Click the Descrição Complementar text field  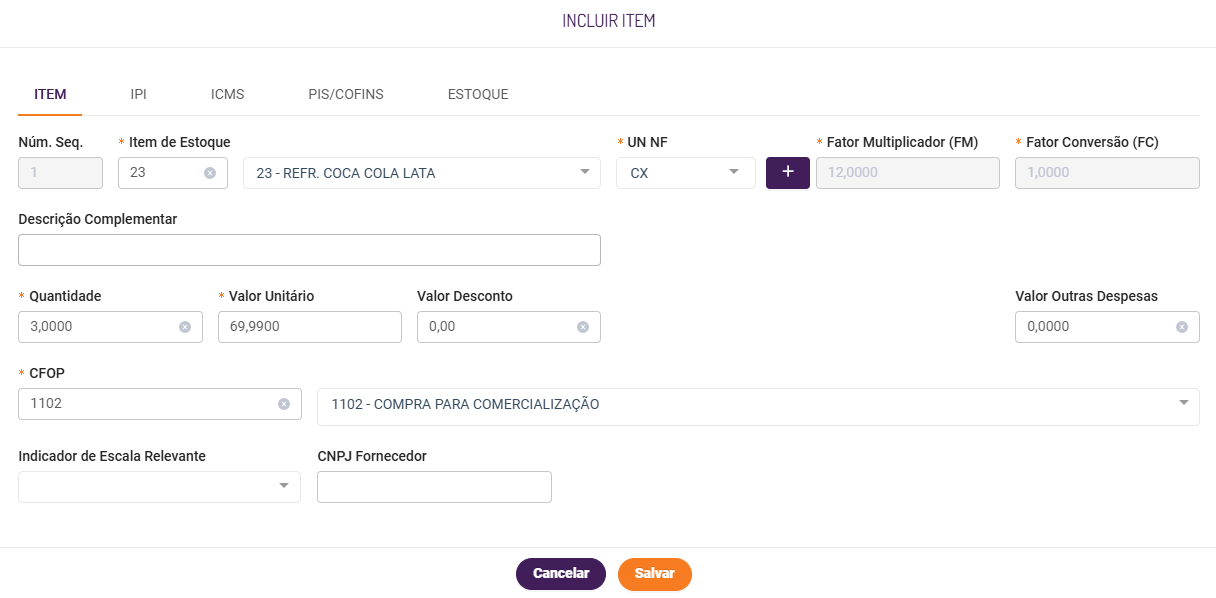[x=309, y=250]
